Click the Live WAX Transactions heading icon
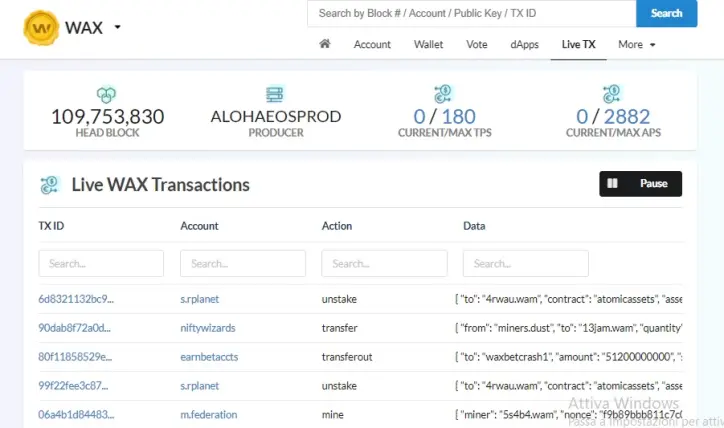 [x=49, y=185]
